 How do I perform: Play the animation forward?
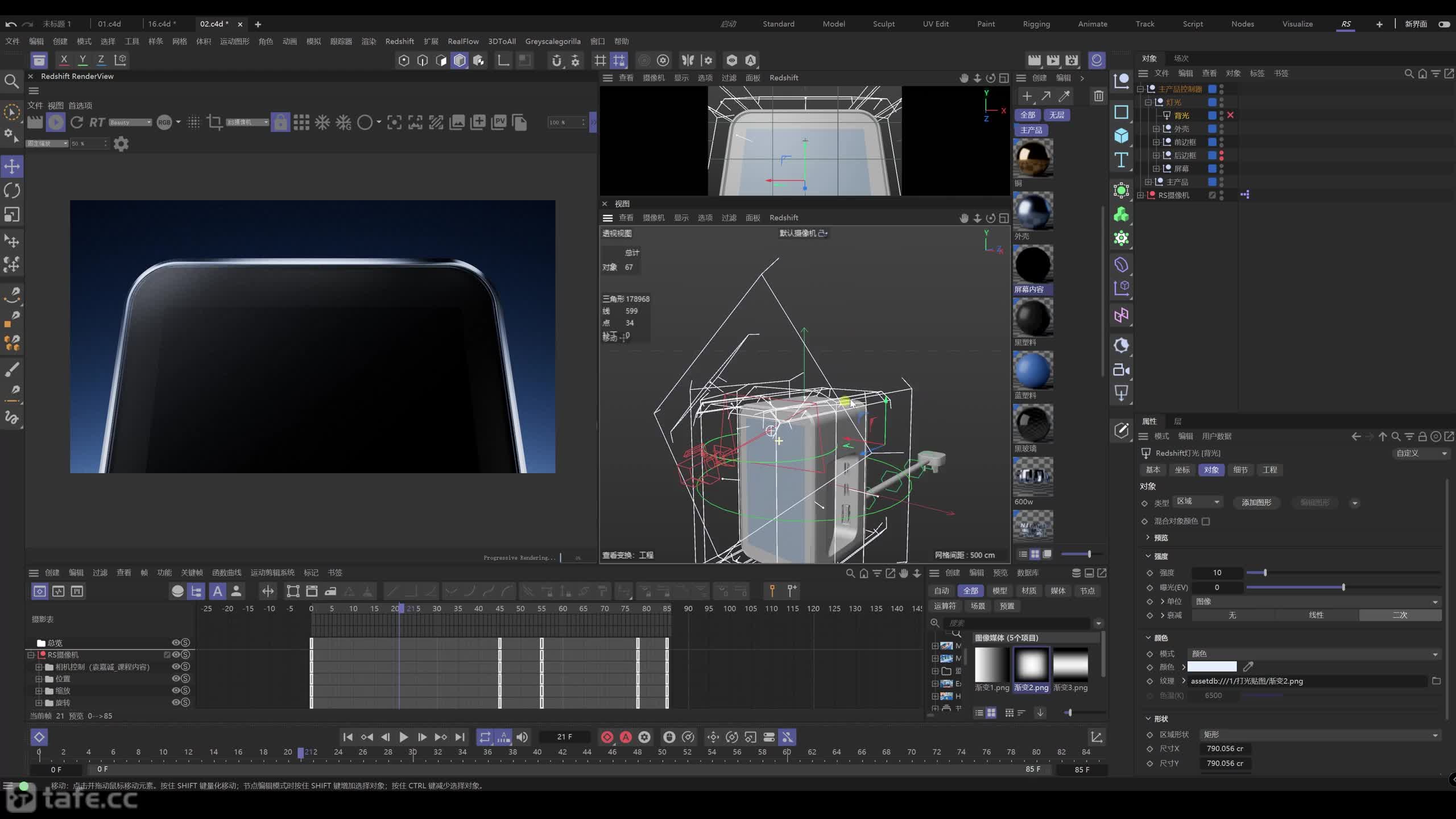point(403,737)
